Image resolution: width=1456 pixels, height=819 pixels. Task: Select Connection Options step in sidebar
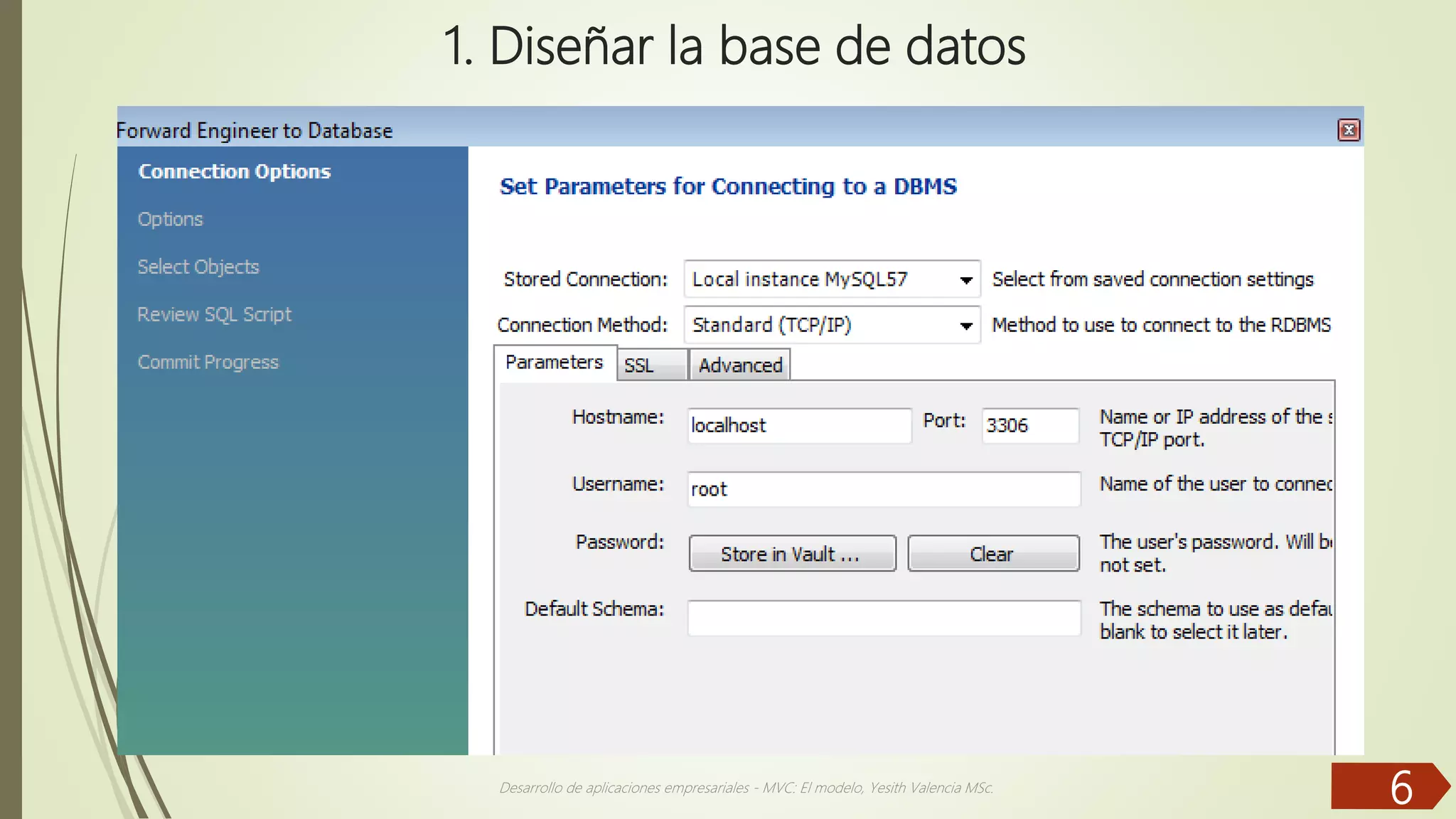pyautogui.click(x=234, y=171)
